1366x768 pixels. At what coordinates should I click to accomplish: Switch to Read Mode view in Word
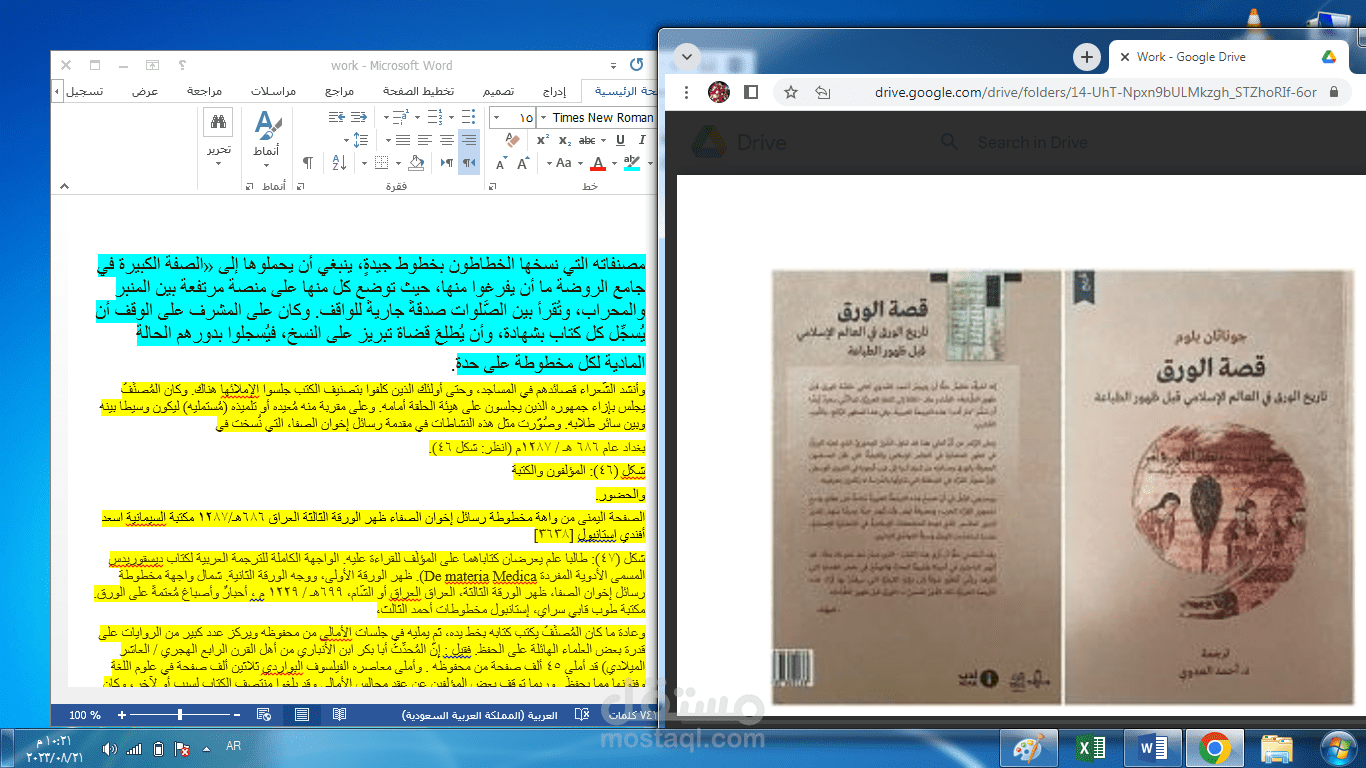[x=340, y=715]
